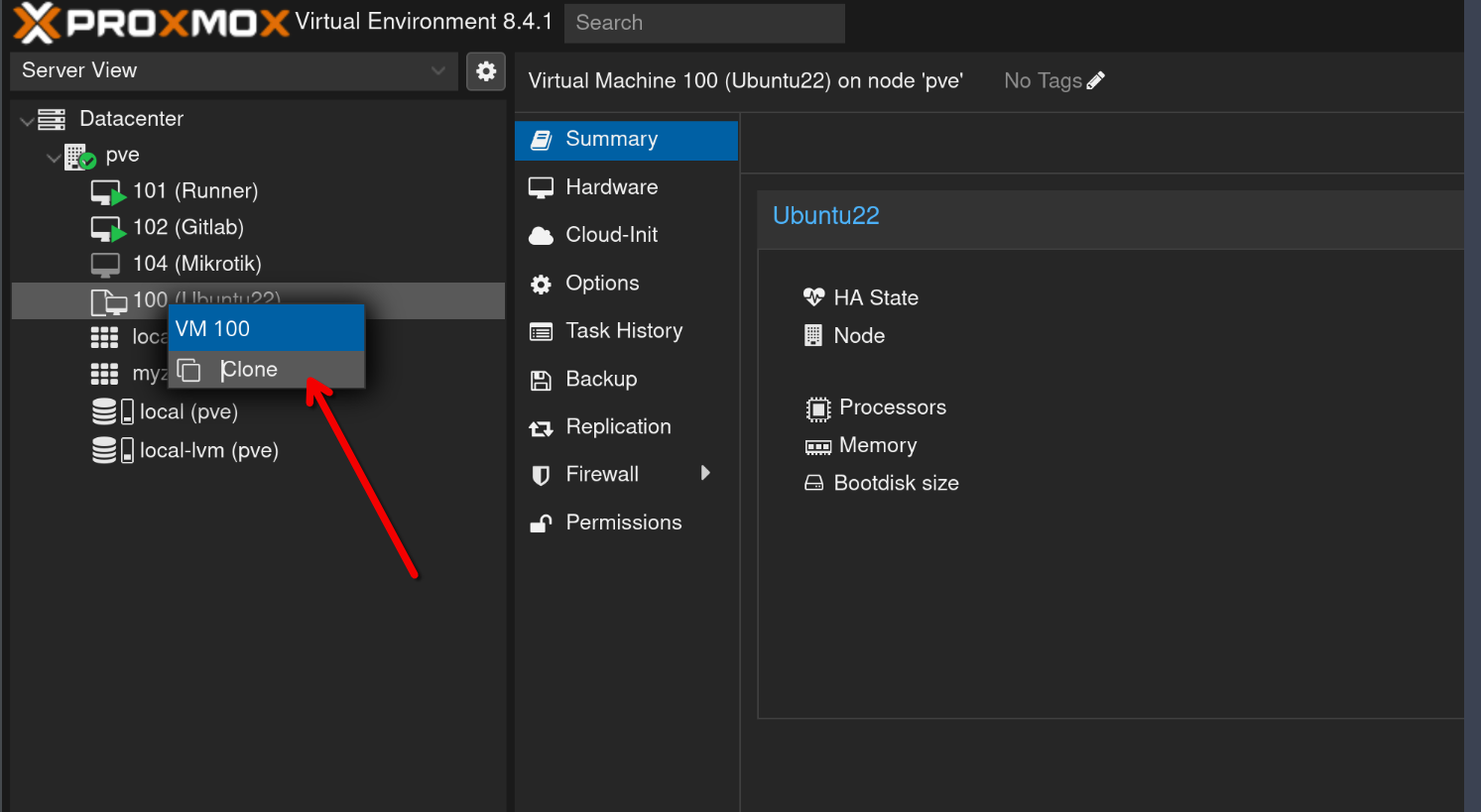Click the template icon for VM 100

tap(108, 300)
